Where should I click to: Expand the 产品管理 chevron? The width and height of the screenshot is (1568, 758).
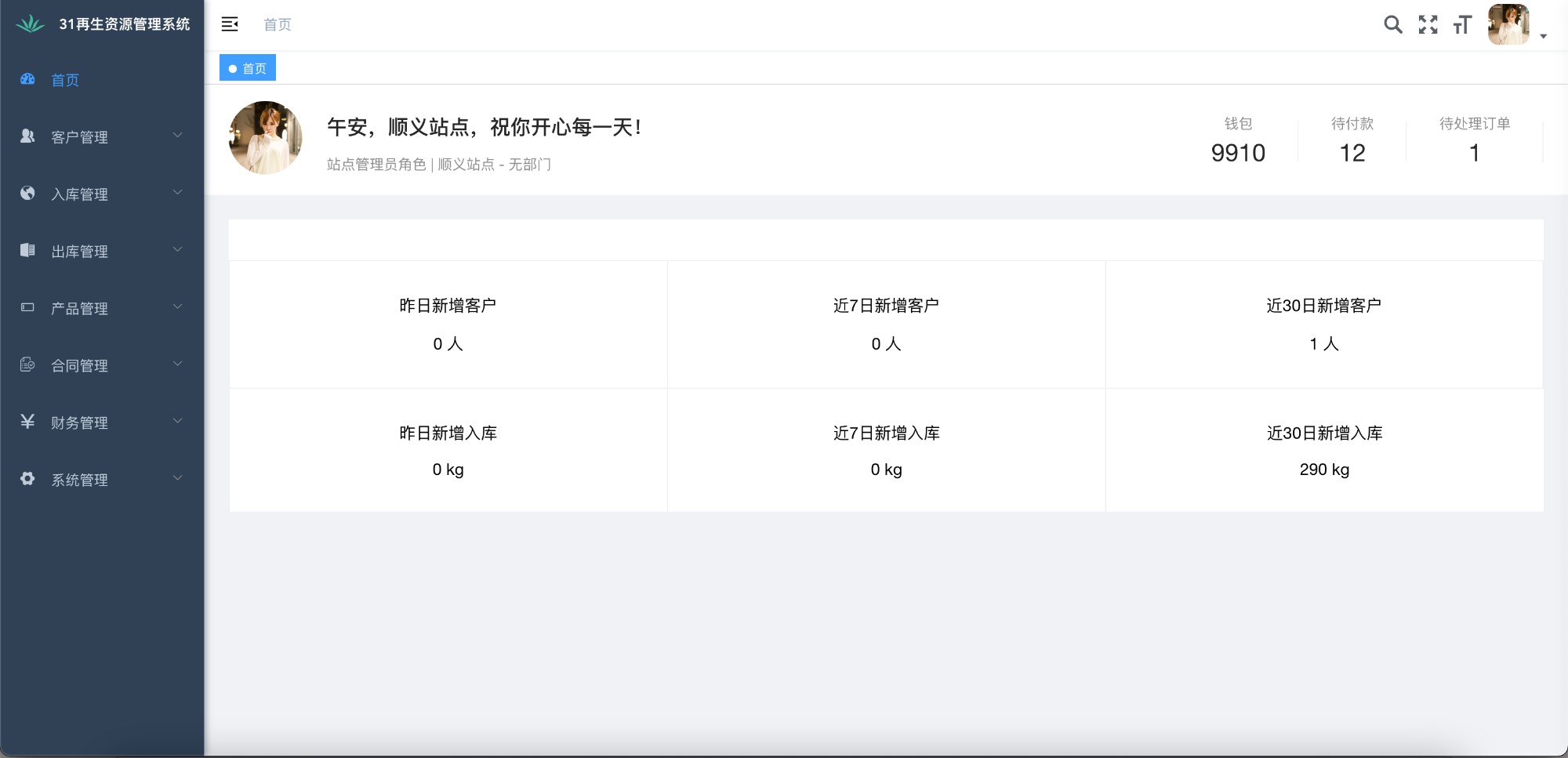(178, 306)
